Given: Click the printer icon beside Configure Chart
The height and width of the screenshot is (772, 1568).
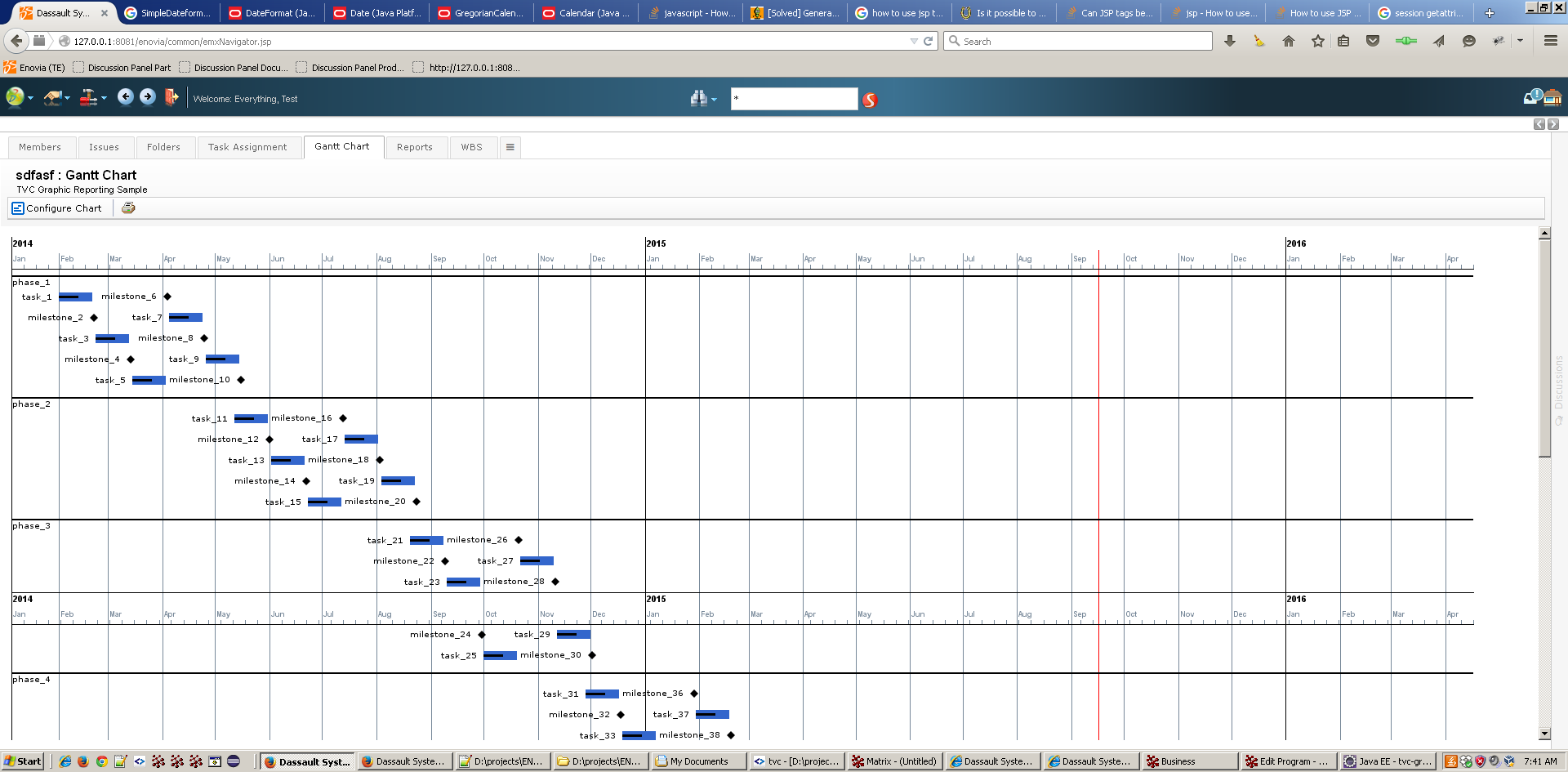Looking at the screenshot, I should click(128, 208).
